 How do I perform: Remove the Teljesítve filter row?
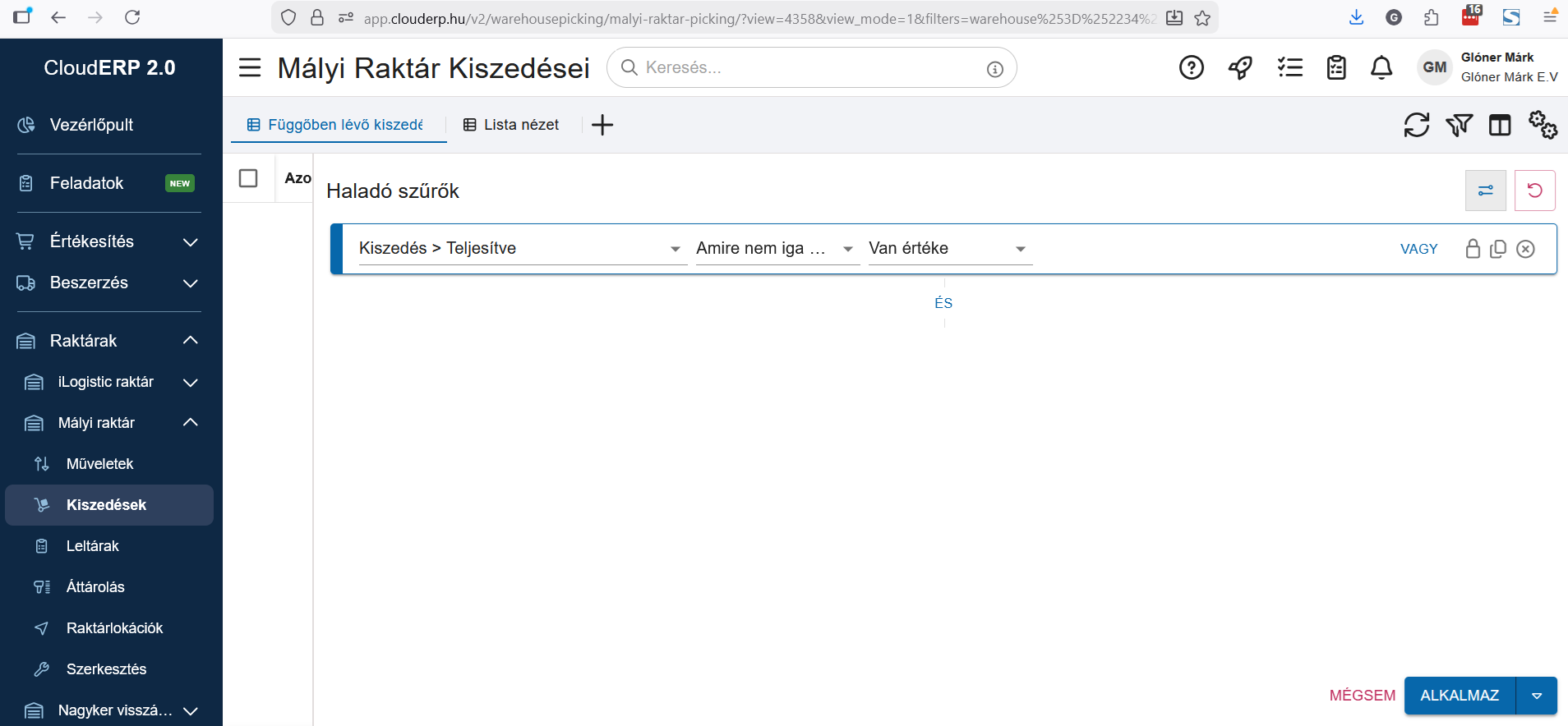[x=1525, y=249]
